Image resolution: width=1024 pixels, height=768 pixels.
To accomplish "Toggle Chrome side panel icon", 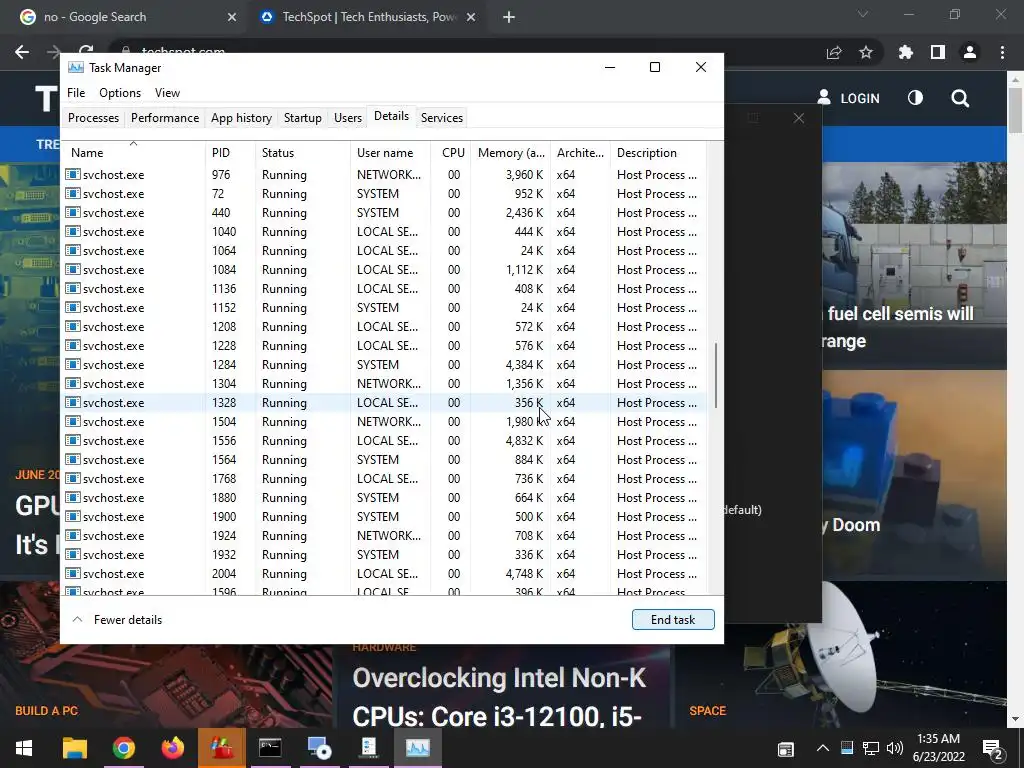I will (x=937, y=52).
